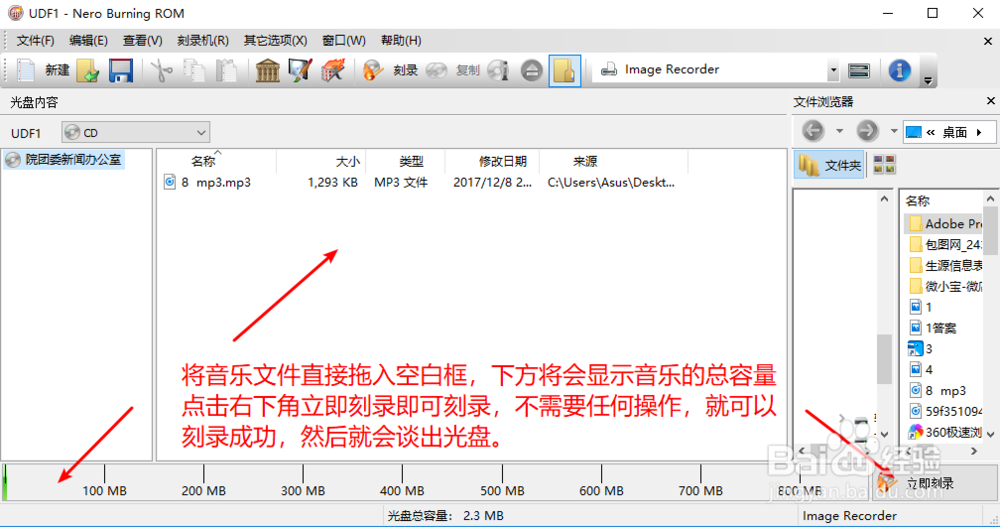
Task: Click the 刻录 burn label in toolbar
Action: [x=405, y=70]
